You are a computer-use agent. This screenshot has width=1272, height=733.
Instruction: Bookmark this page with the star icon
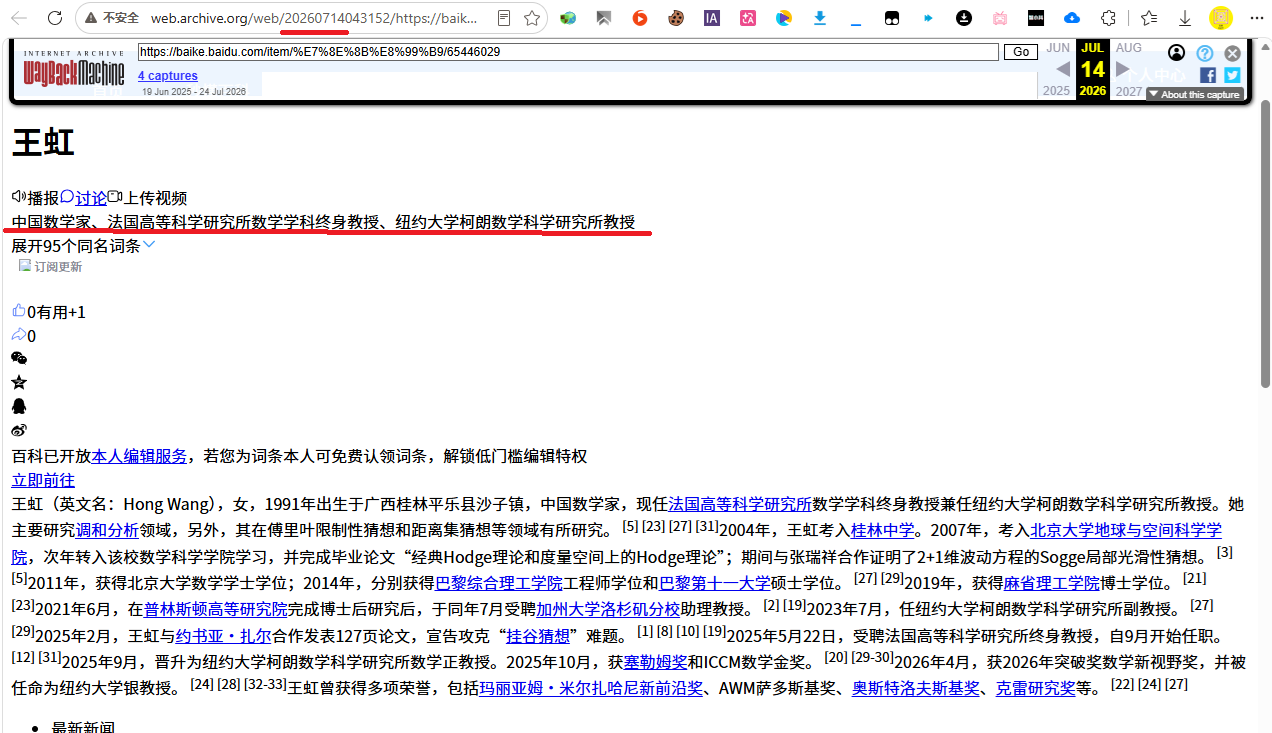(532, 18)
